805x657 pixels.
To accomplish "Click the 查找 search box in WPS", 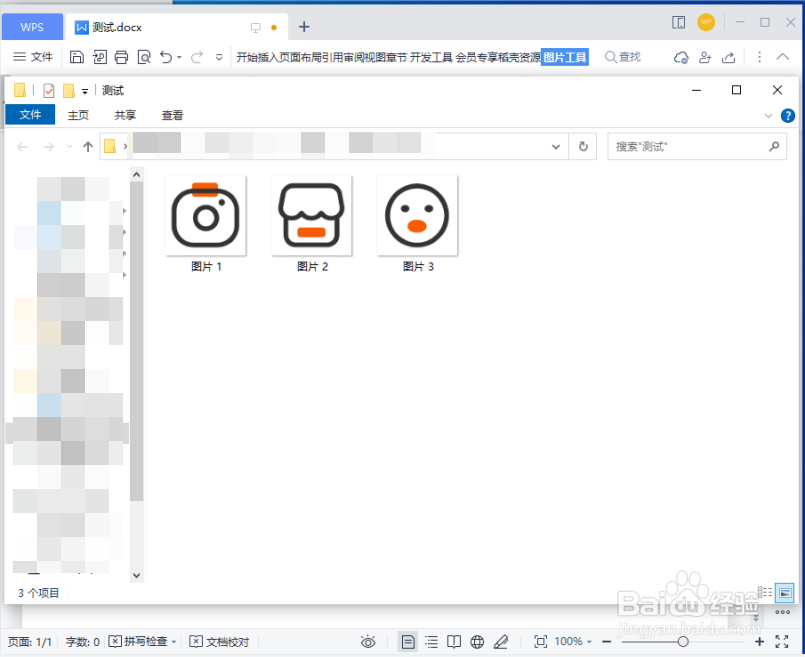I will click(x=623, y=57).
